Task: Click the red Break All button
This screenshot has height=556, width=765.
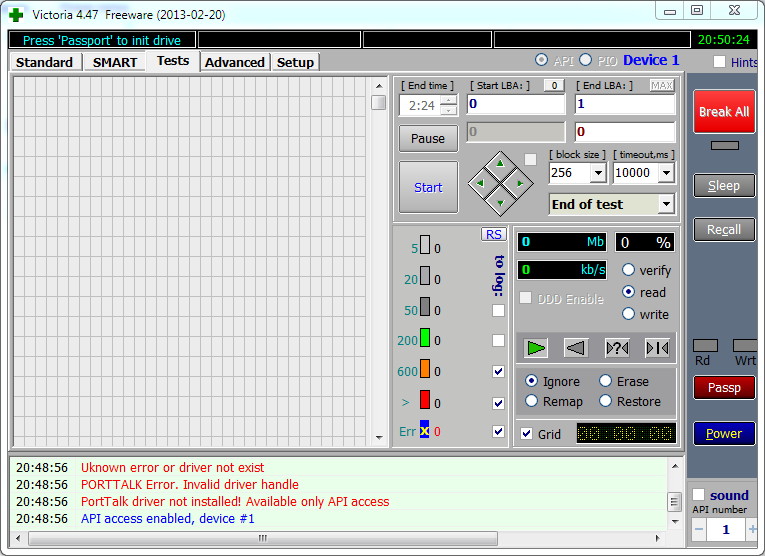Action: click(724, 112)
